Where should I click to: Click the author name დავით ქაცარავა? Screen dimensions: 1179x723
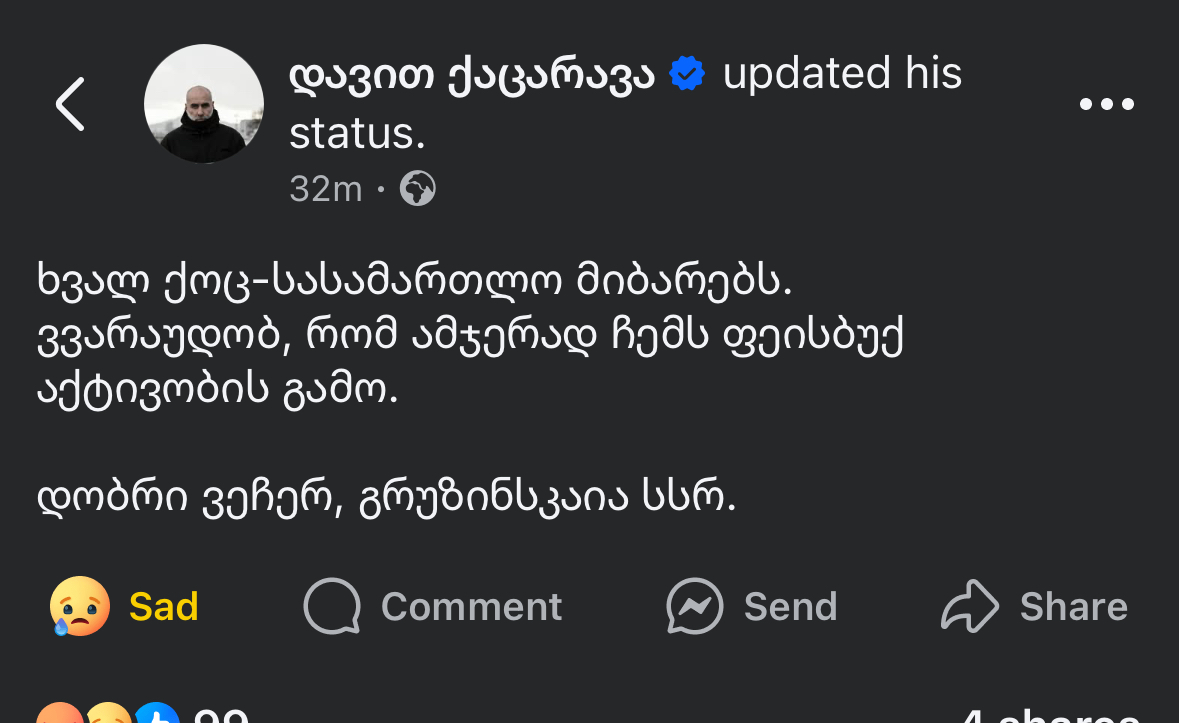(472, 75)
